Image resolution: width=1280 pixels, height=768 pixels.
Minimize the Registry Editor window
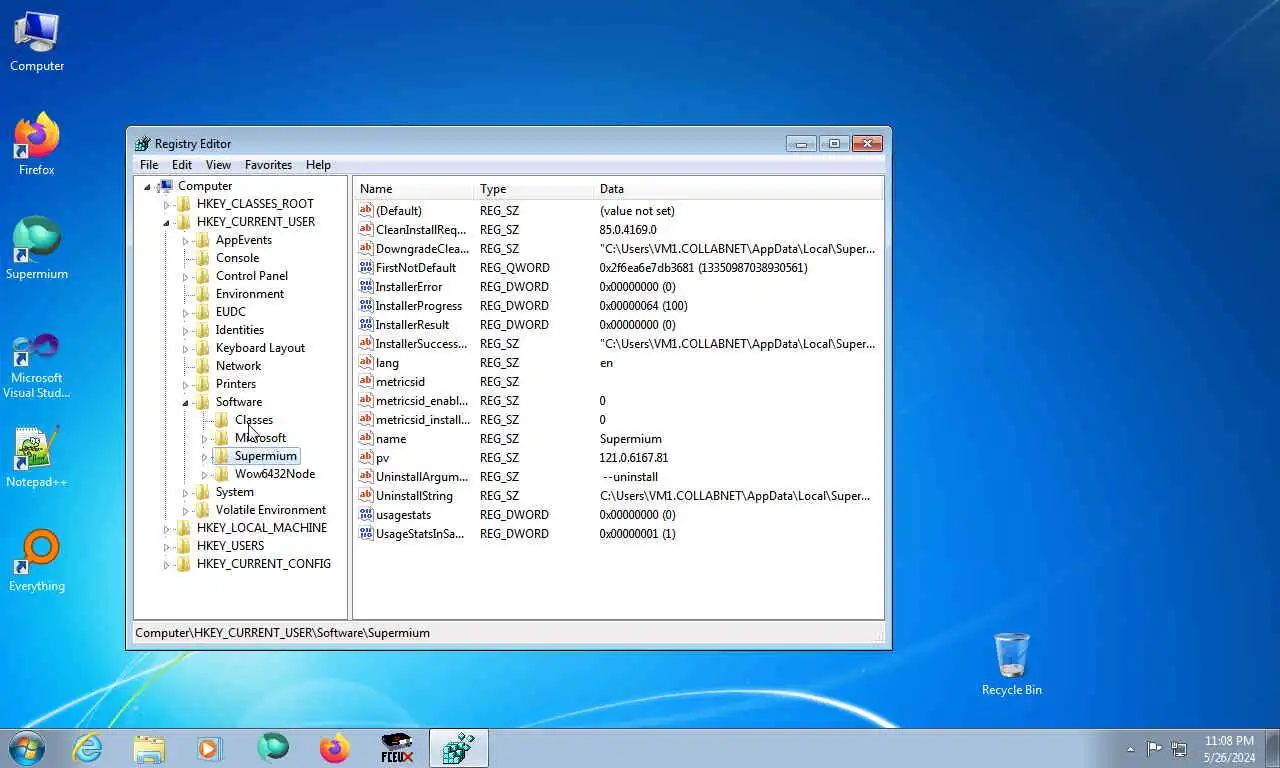(x=801, y=144)
